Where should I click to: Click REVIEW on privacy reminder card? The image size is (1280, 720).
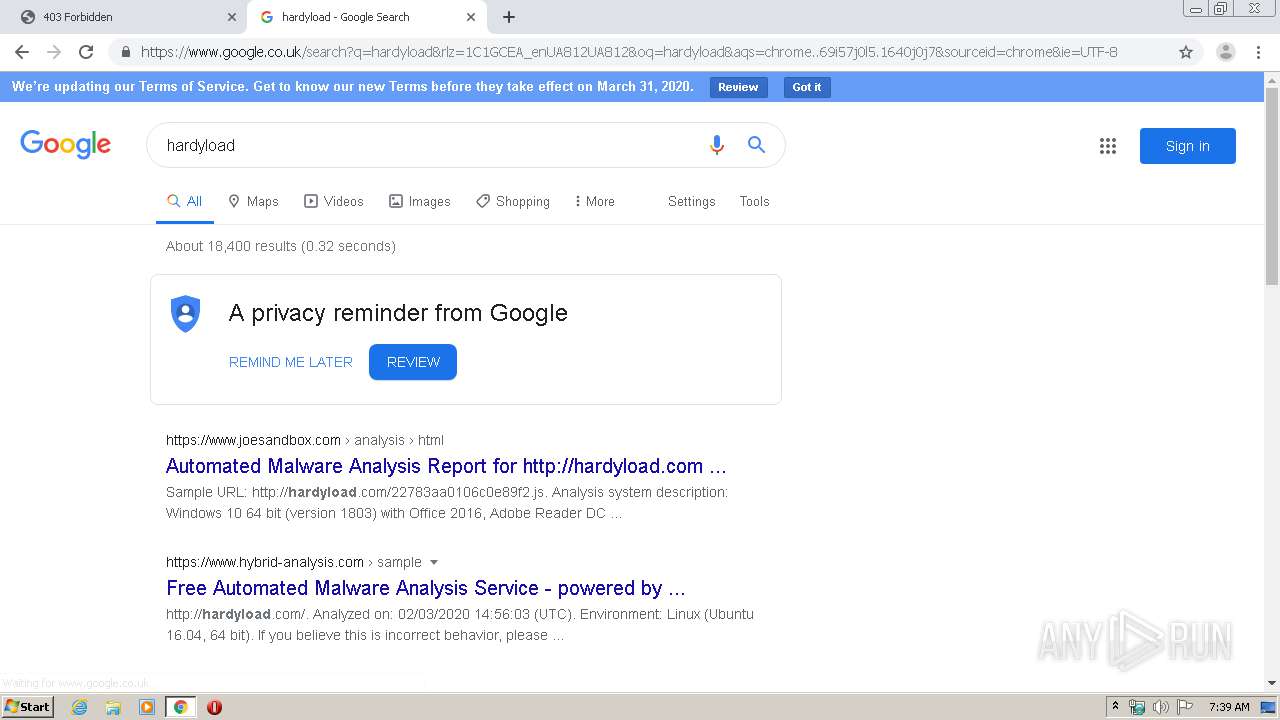pyautogui.click(x=413, y=362)
